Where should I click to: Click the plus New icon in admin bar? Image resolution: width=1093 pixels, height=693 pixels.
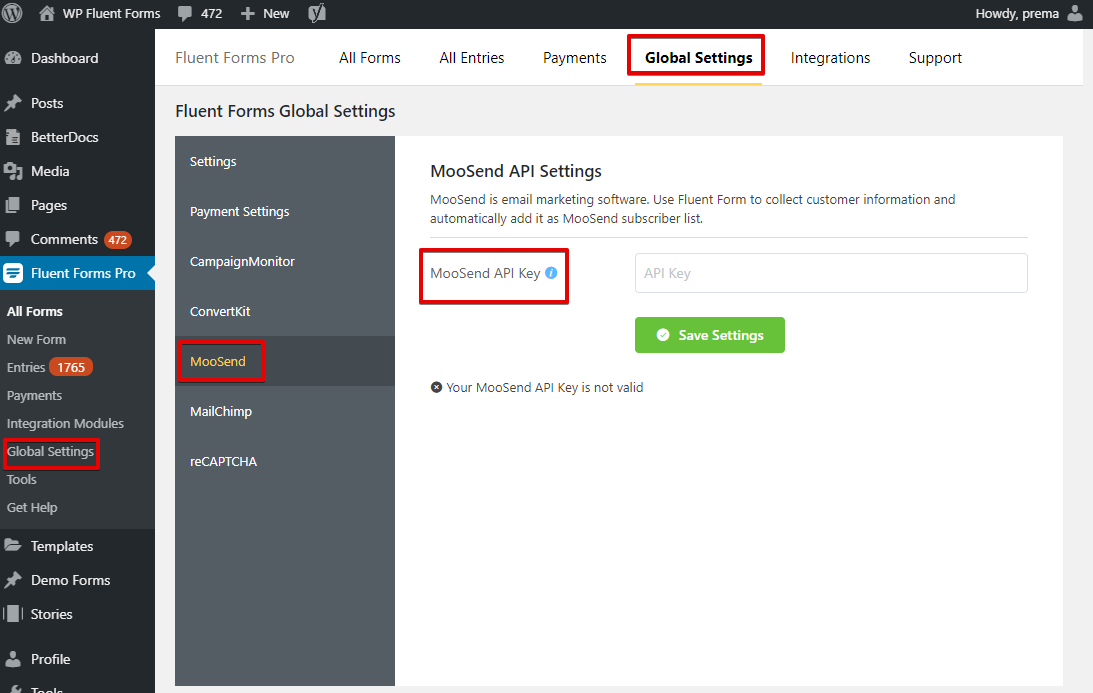(247, 14)
